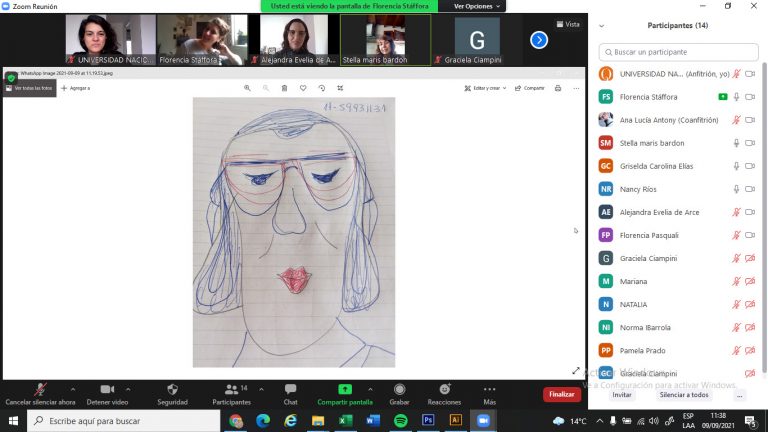Open the Editar y crear menu
The width and height of the screenshot is (768, 432).
click(489, 88)
